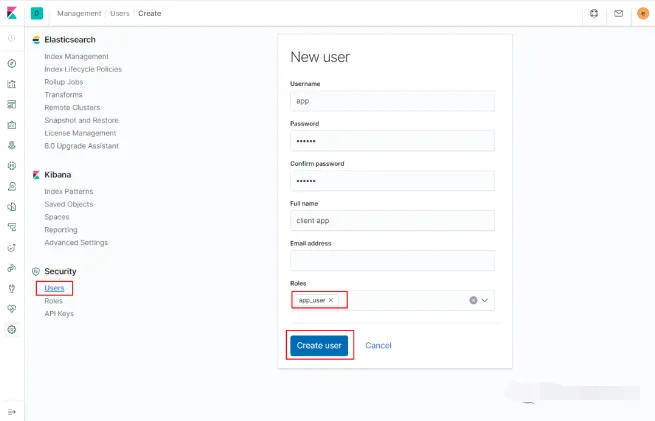Open the SIEM sidebar icon
The height and width of the screenshot is (421, 655).
(12, 268)
